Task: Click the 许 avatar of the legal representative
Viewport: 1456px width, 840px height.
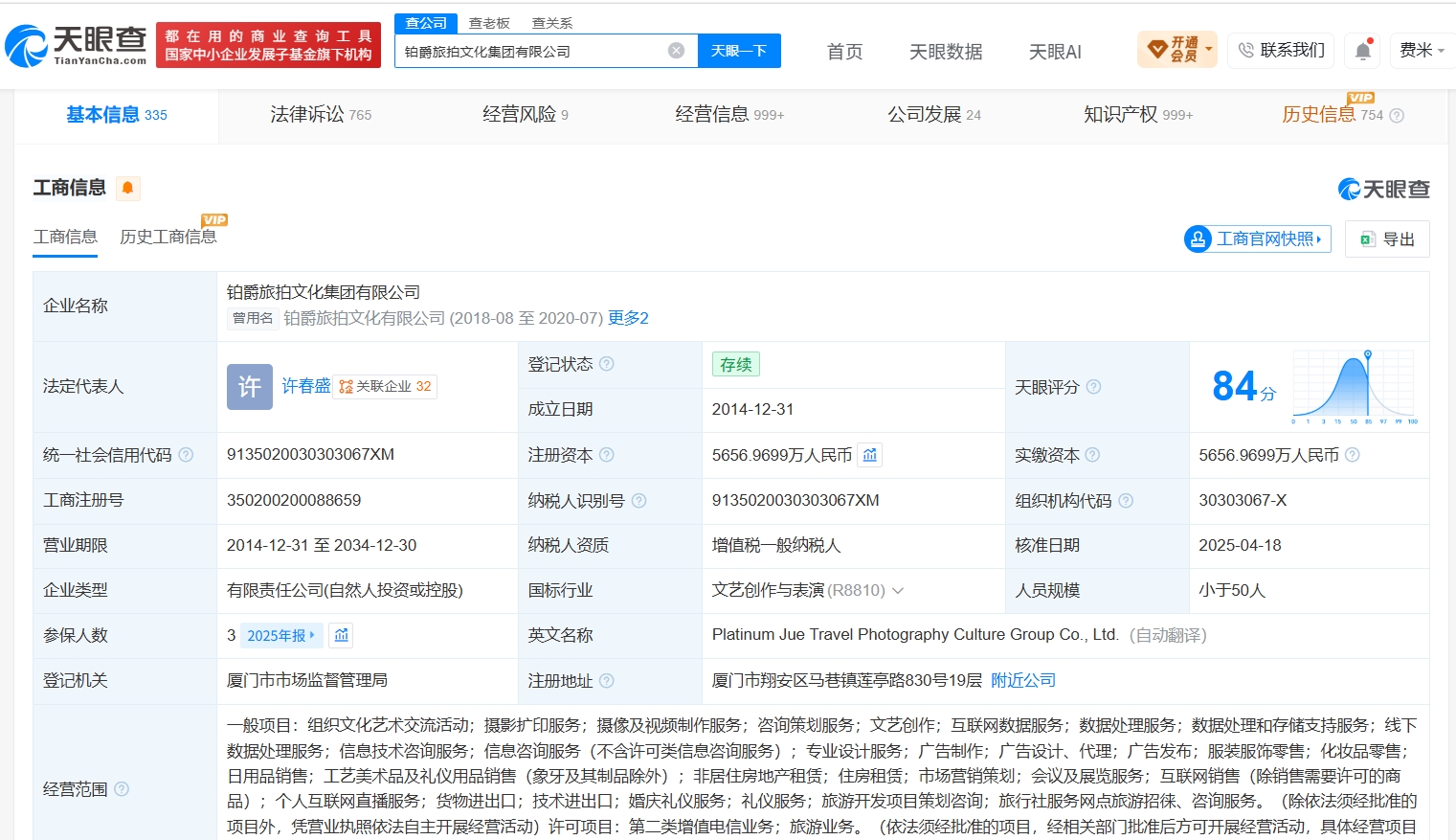Action: (x=250, y=387)
